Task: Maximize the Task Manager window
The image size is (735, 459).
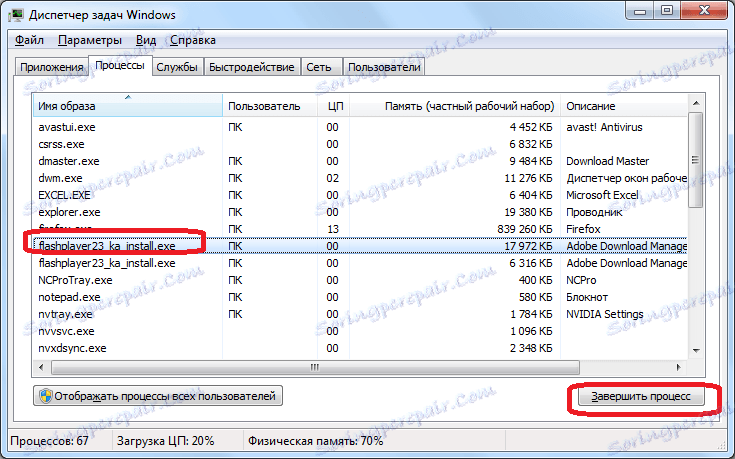Action: 667,11
